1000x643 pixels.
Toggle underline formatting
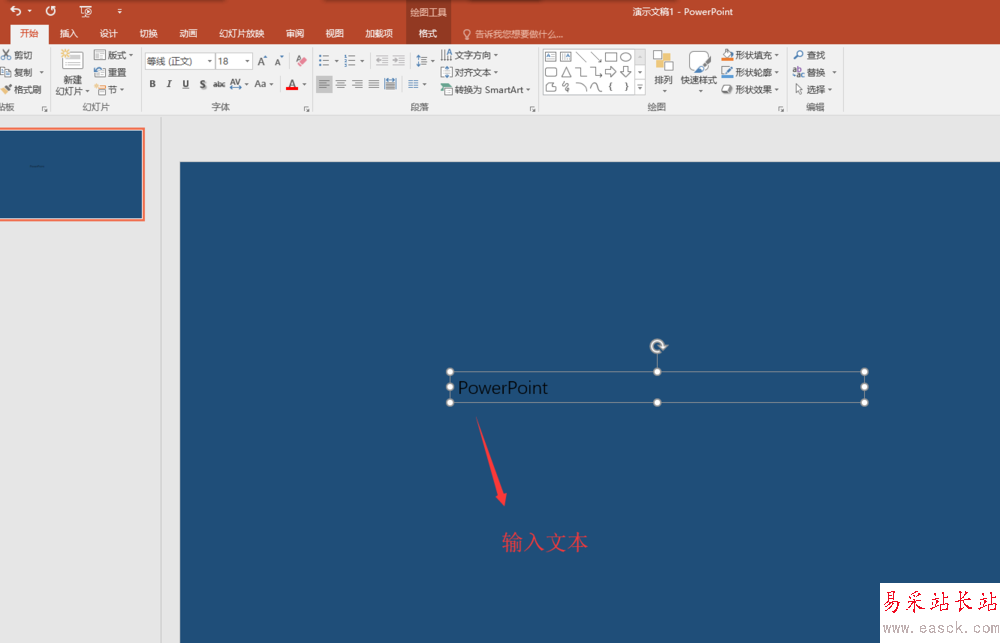tap(186, 84)
